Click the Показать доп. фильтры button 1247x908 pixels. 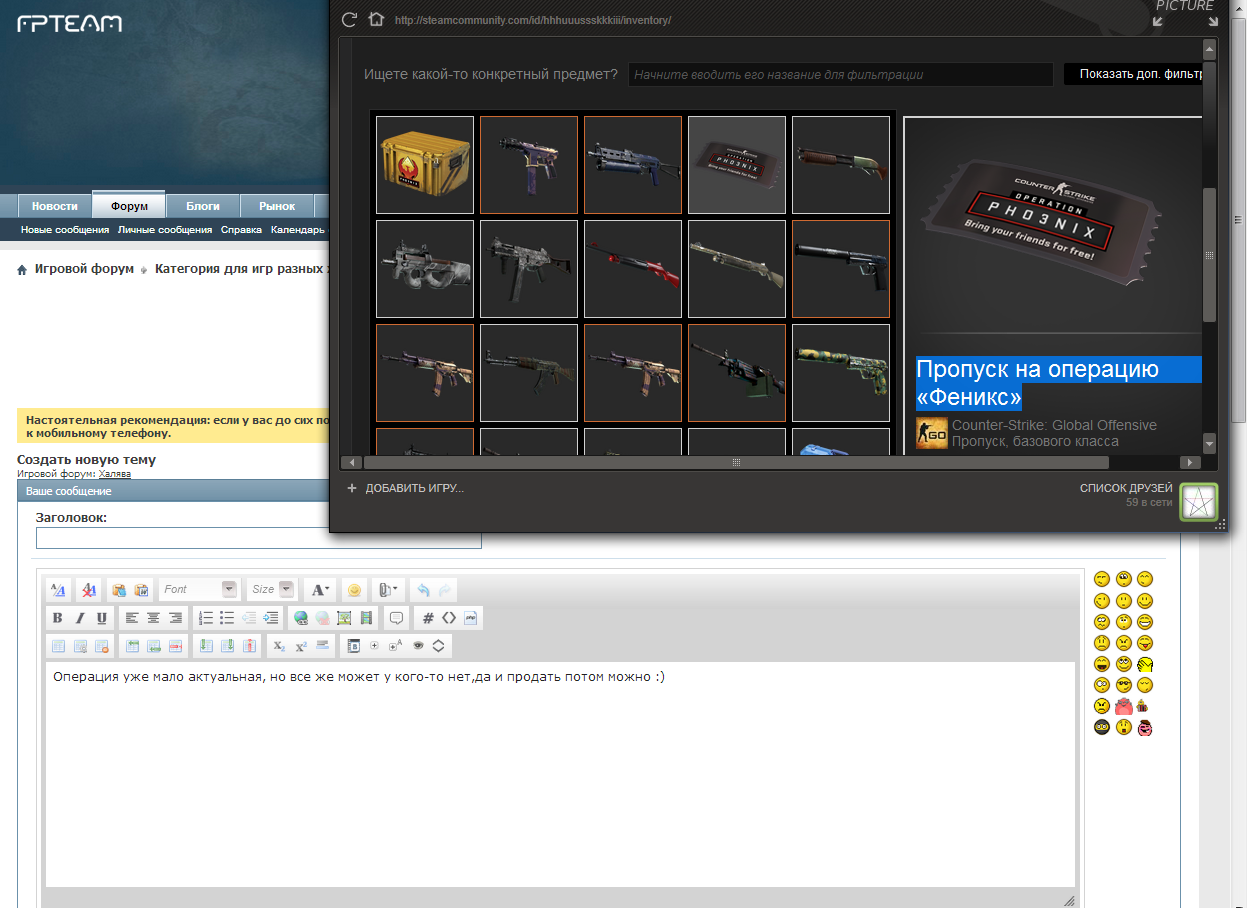1134,75
